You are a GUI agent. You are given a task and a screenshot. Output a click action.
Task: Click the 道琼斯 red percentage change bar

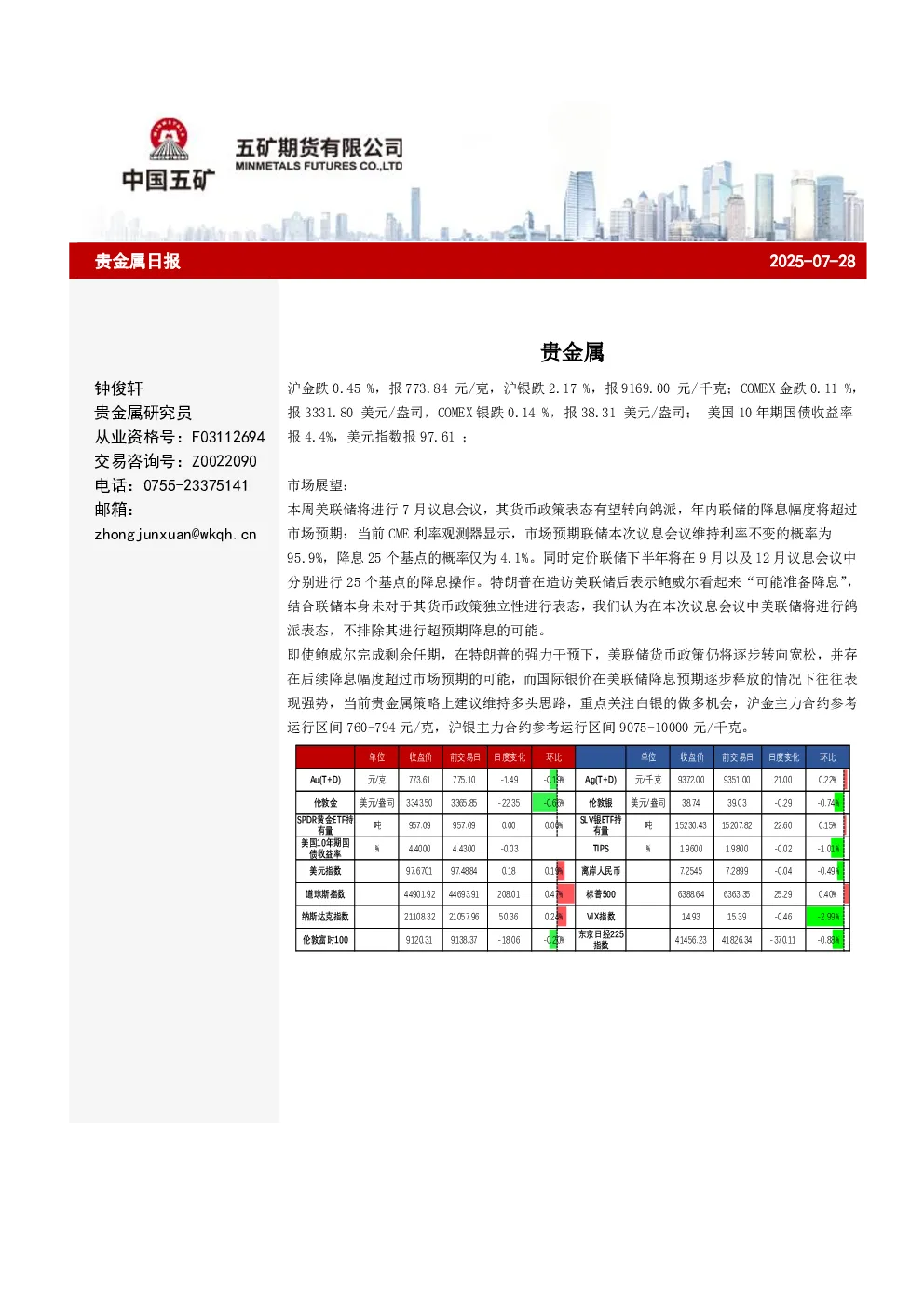click(565, 893)
